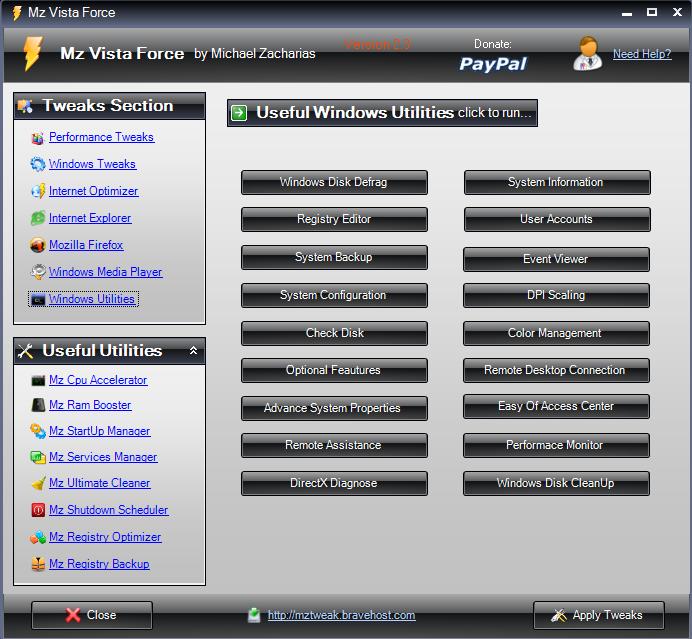Launch Remote Desktop Connection
Image resolution: width=692 pixels, height=639 pixels.
[x=556, y=370]
